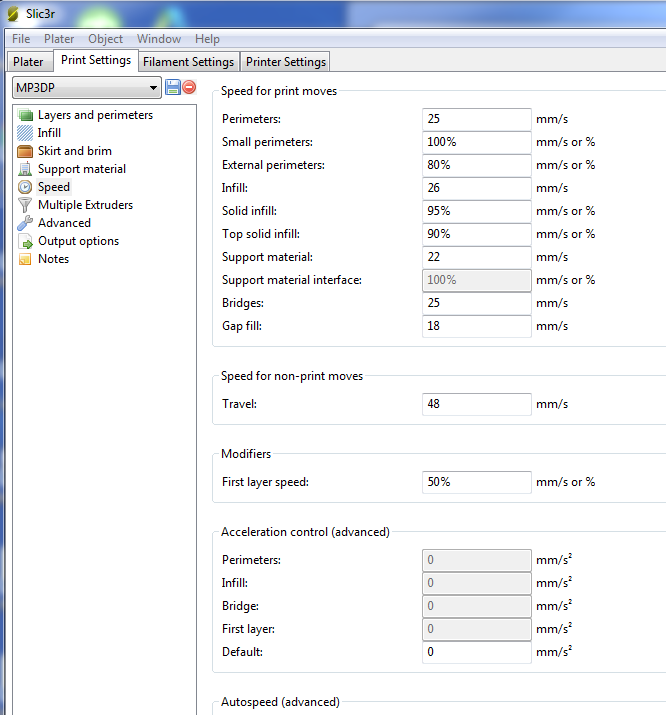
Task: Click the Infill acceleration field
Action: click(x=476, y=583)
